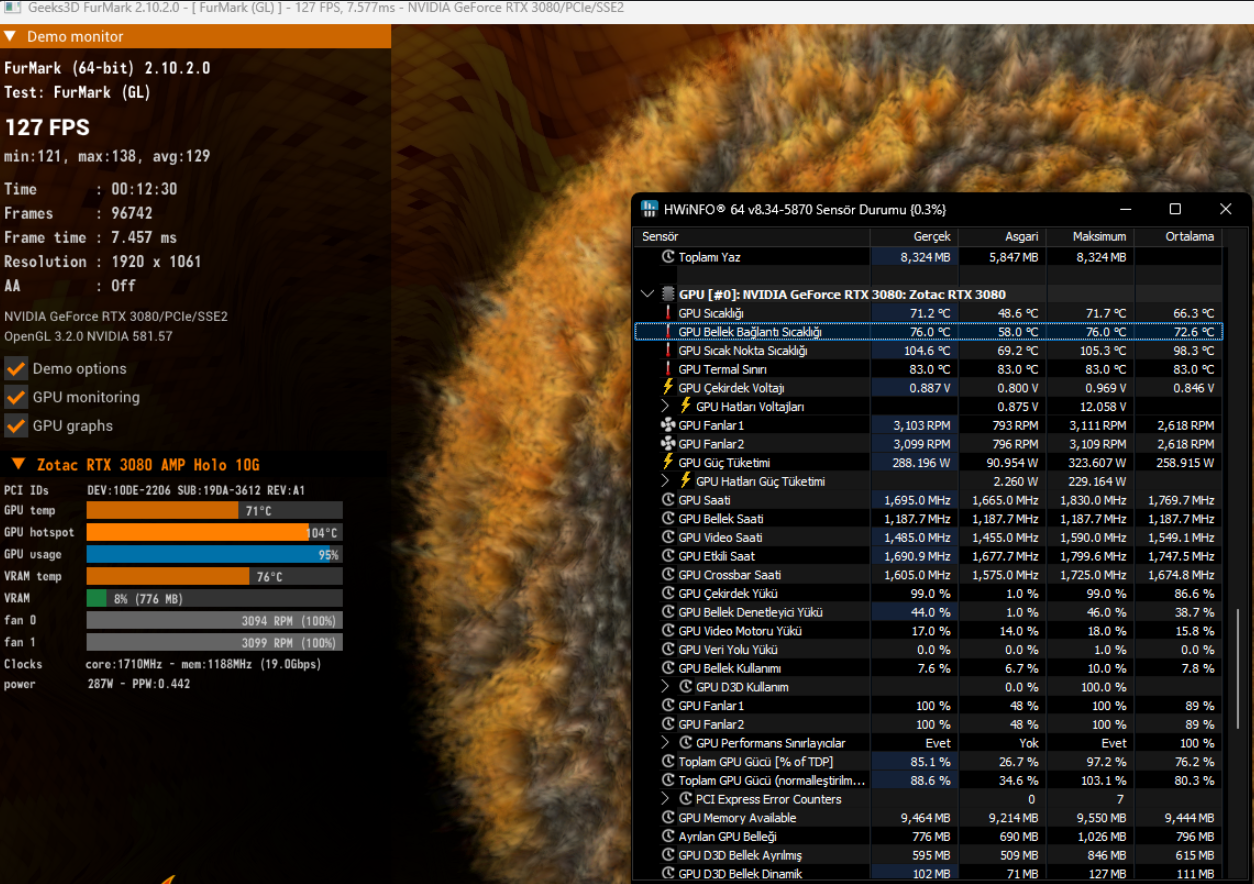Select the Ayrılan GPU Belleği row label
Image resolution: width=1254 pixels, height=884 pixels.
pos(727,837)
